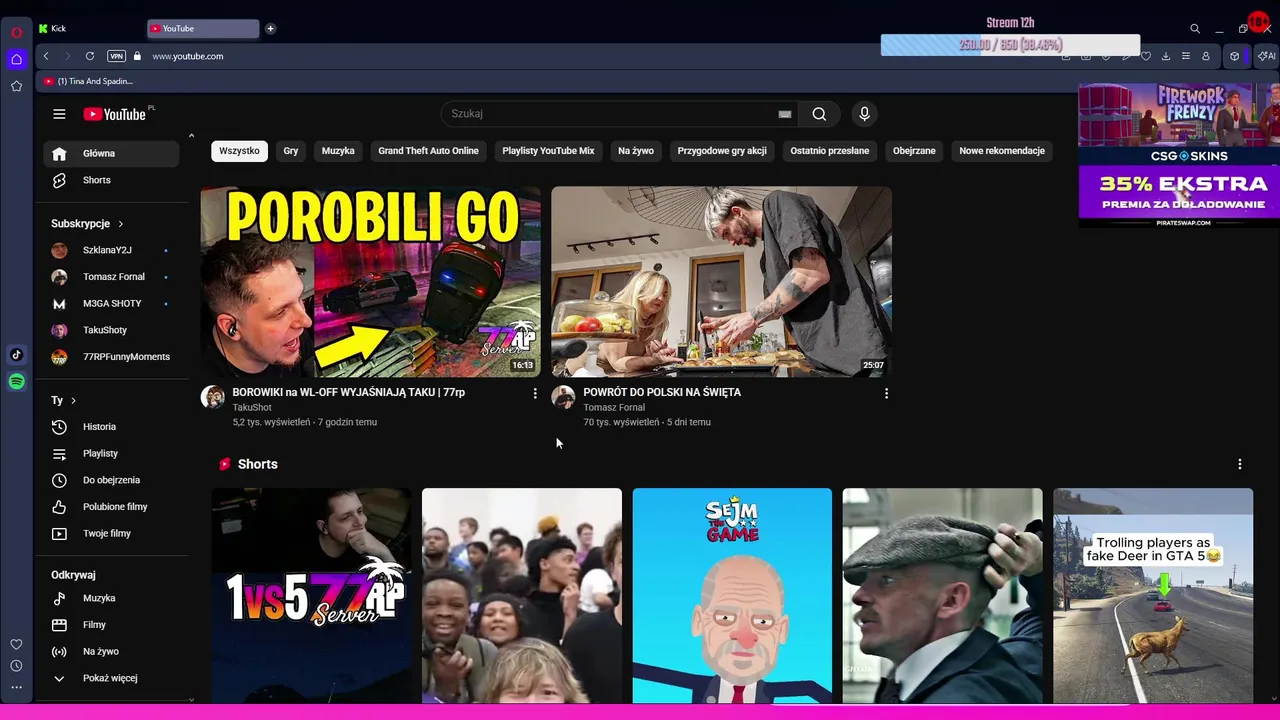
Task: Open TakuShoty subscription channel
Action: tap(111, 330)
